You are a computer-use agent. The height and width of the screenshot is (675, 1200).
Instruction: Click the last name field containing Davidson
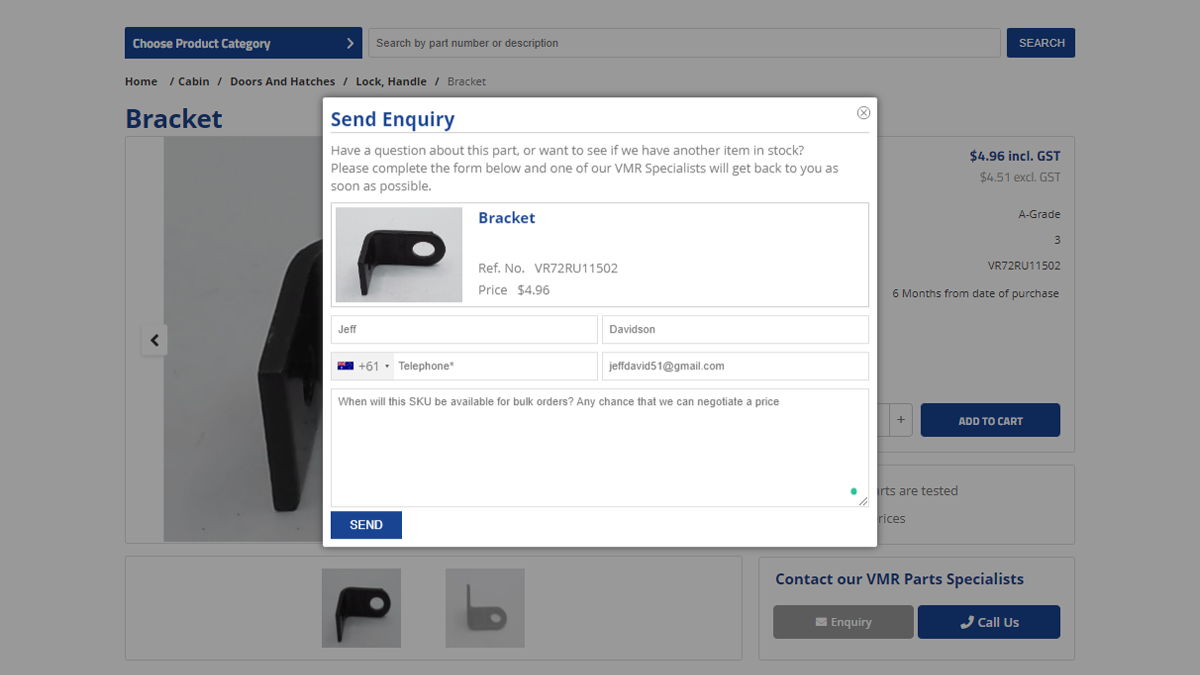click(x=735, y=329)
